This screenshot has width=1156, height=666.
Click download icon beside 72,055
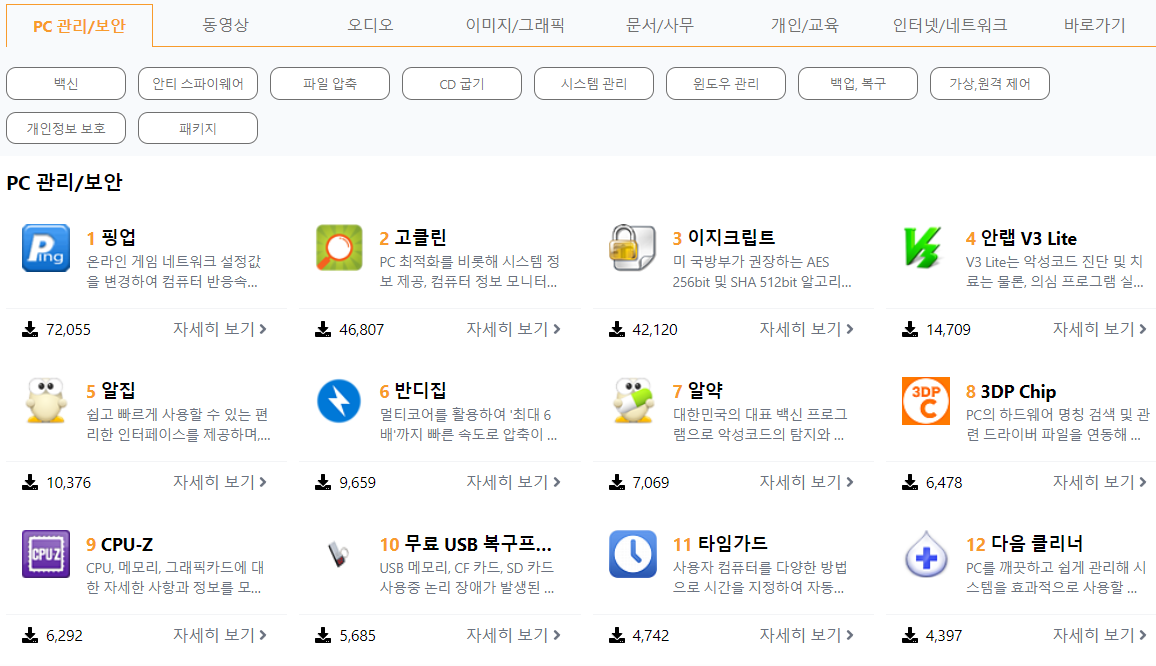[30, 330]
